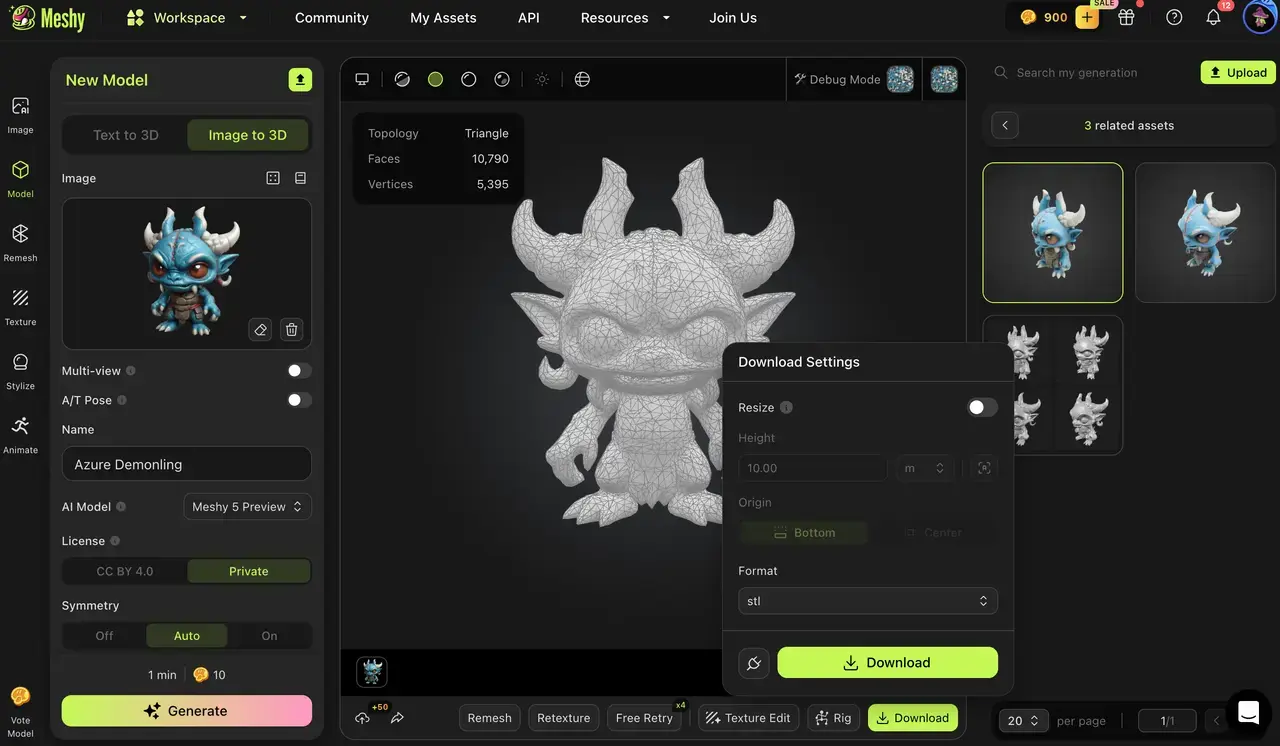This screenshot has width=1280, height=746.
Task: Open the Remesh tool in left sidebar
Action: [20, 242]
